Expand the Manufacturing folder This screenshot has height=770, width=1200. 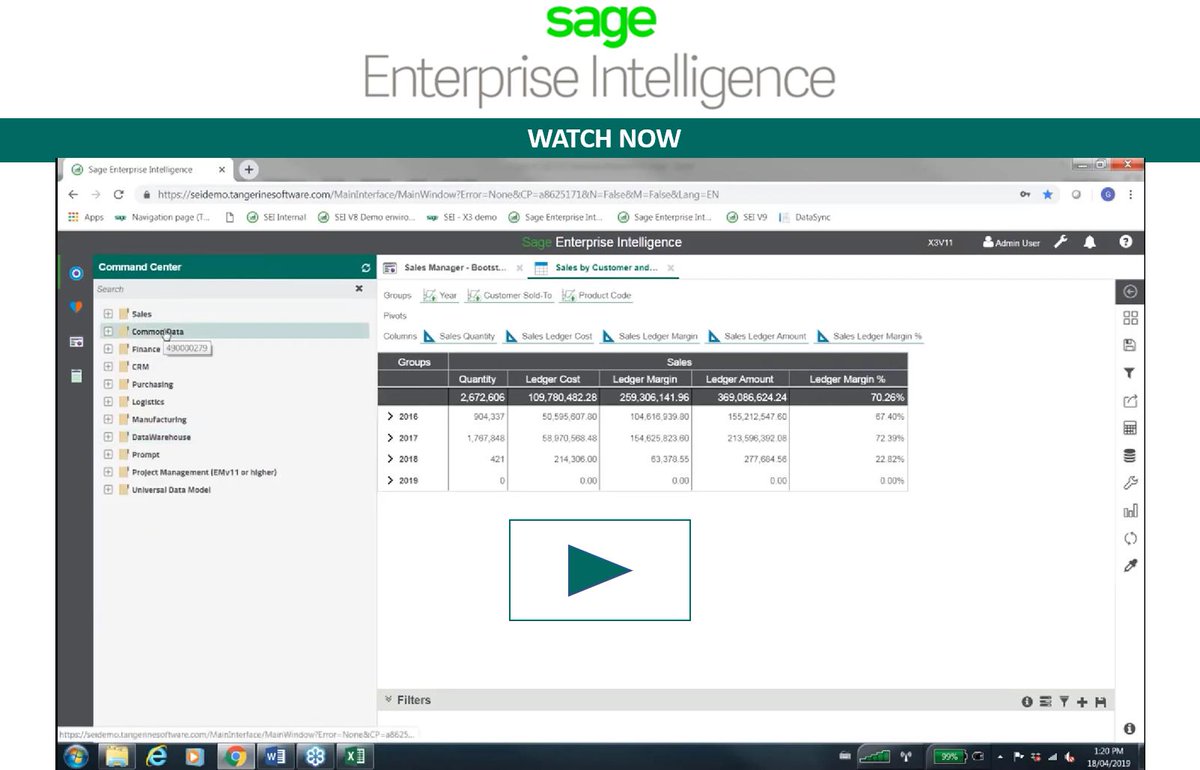click(108, 419)
